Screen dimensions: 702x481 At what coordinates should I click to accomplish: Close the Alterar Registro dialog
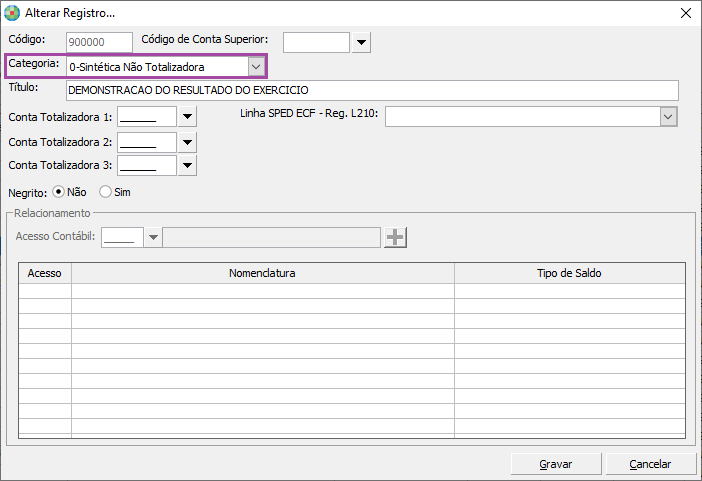pos(685,13)
